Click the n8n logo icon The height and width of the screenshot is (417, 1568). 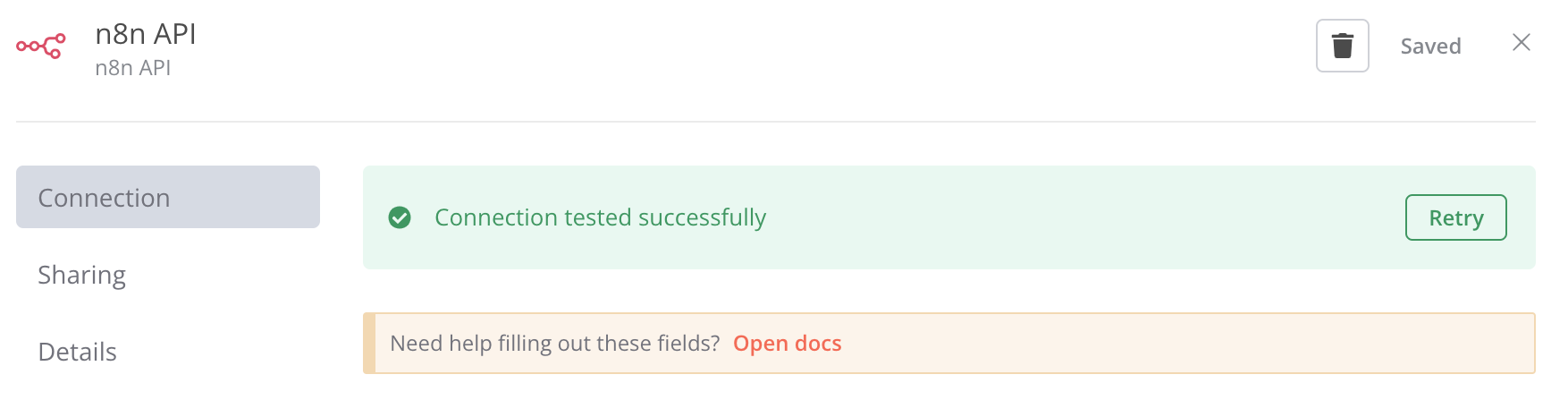pos(41,46)
